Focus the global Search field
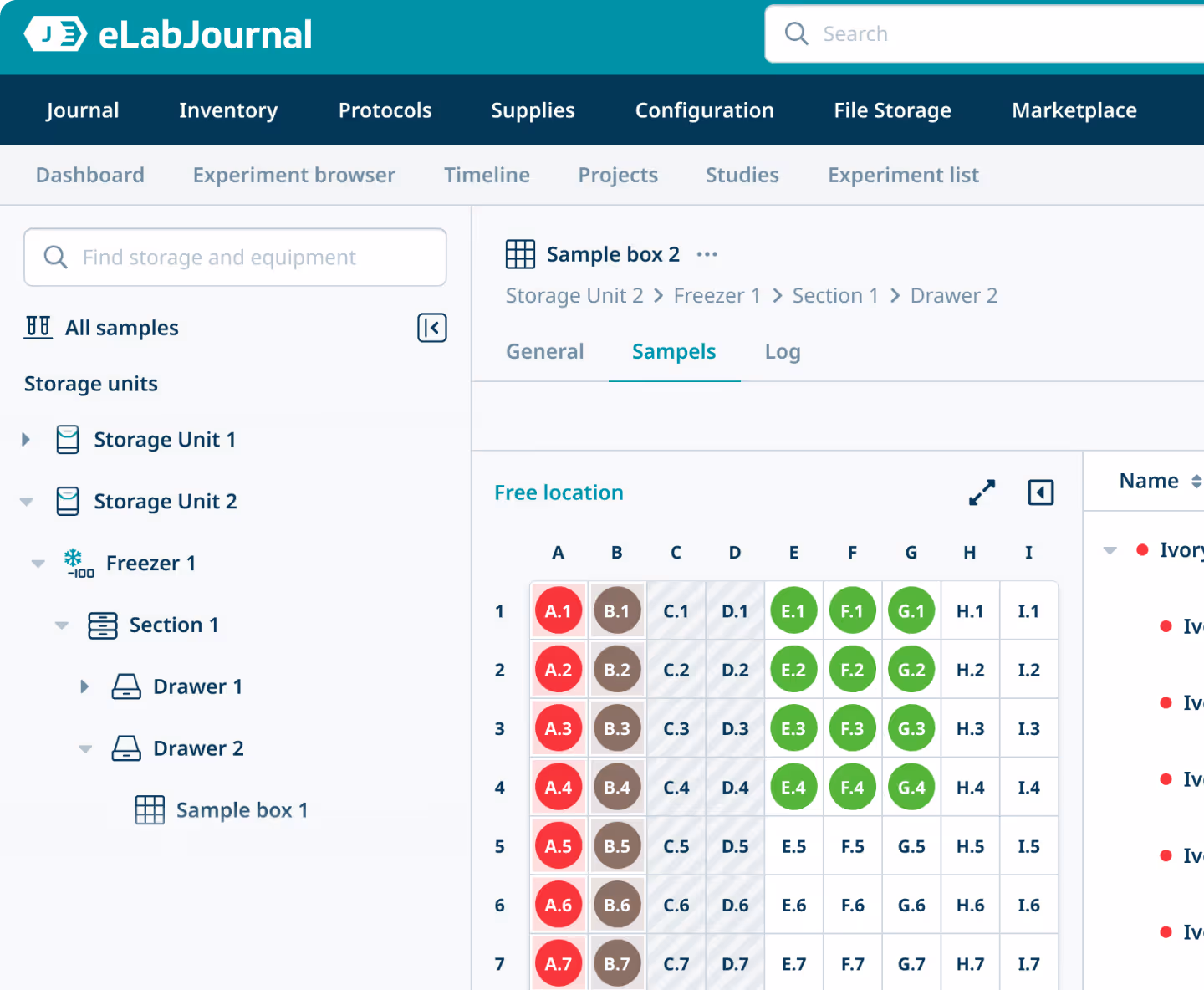This screenshot has width=1204, height=990. click(x=985, y=33)
